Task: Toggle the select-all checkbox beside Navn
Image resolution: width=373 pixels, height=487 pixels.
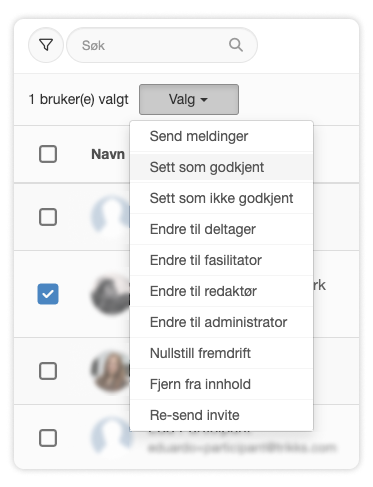Action: pos(48,154)
